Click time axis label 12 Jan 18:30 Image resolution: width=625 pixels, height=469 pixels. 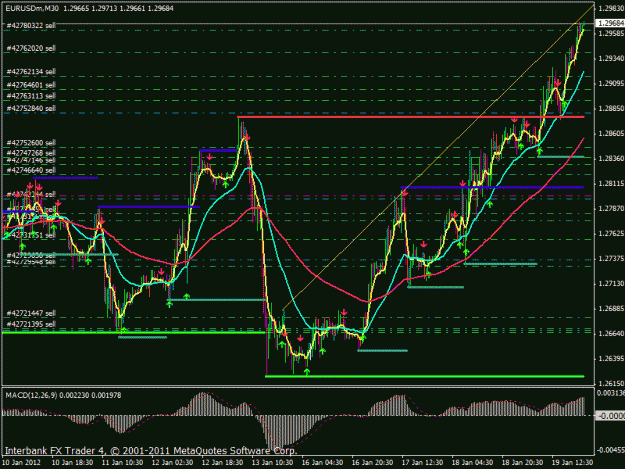(222, 463)
